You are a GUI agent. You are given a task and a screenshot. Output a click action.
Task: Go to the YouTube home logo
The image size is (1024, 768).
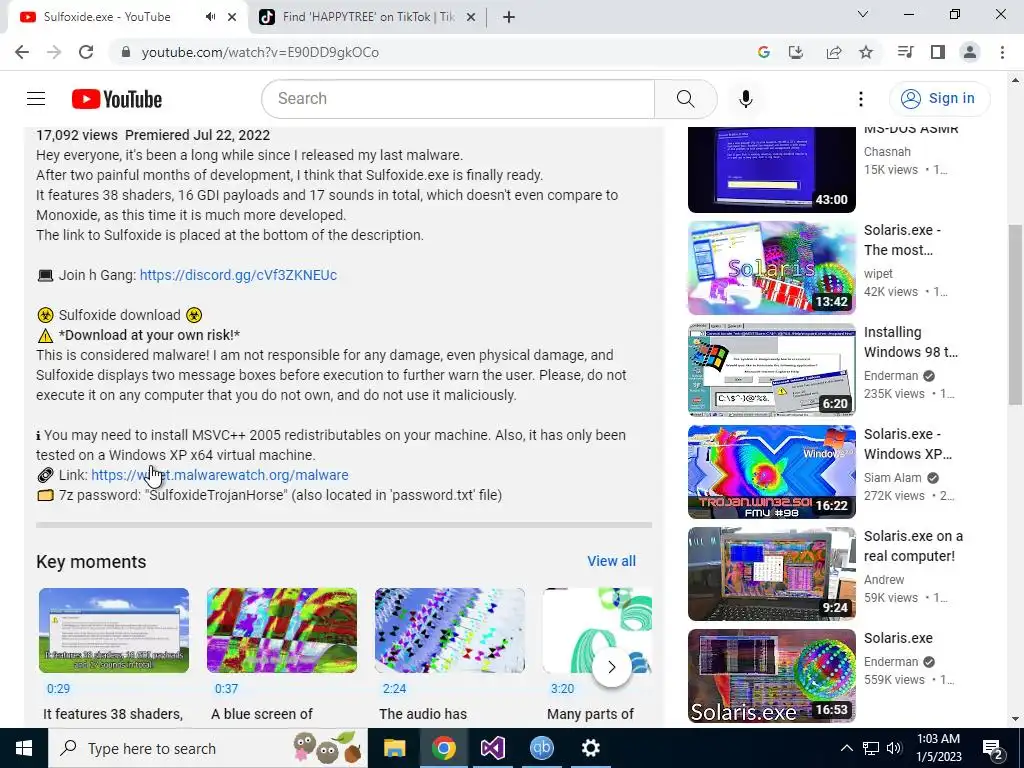[x=116, y=99]
